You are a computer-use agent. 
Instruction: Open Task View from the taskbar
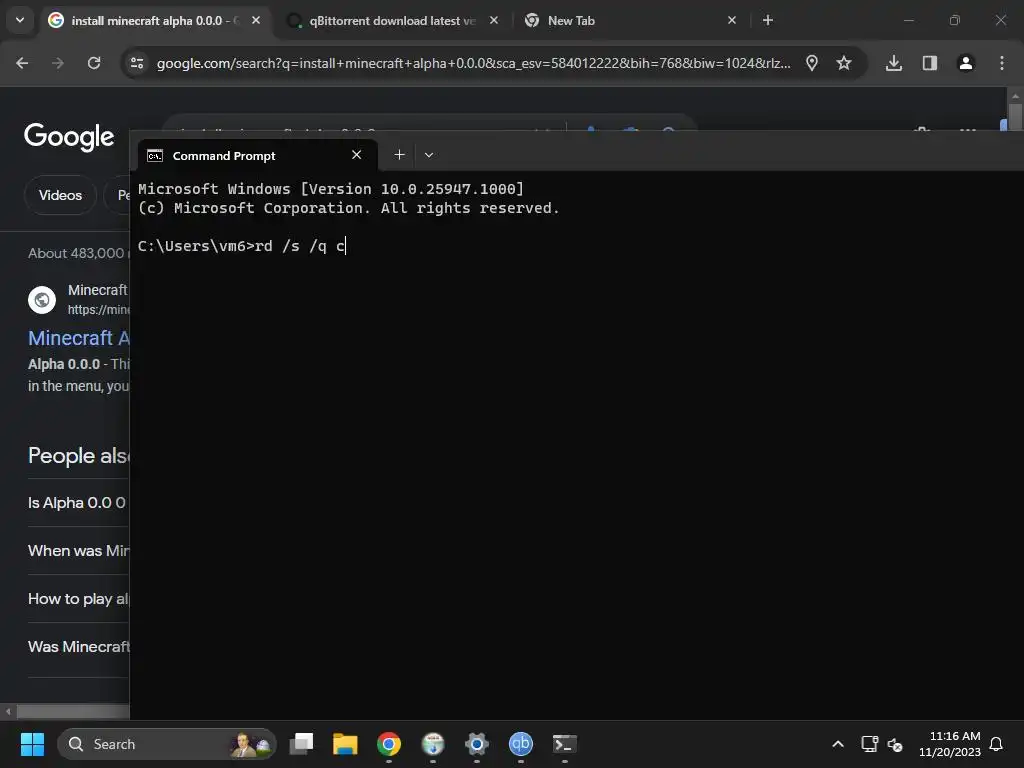(302, 743)
